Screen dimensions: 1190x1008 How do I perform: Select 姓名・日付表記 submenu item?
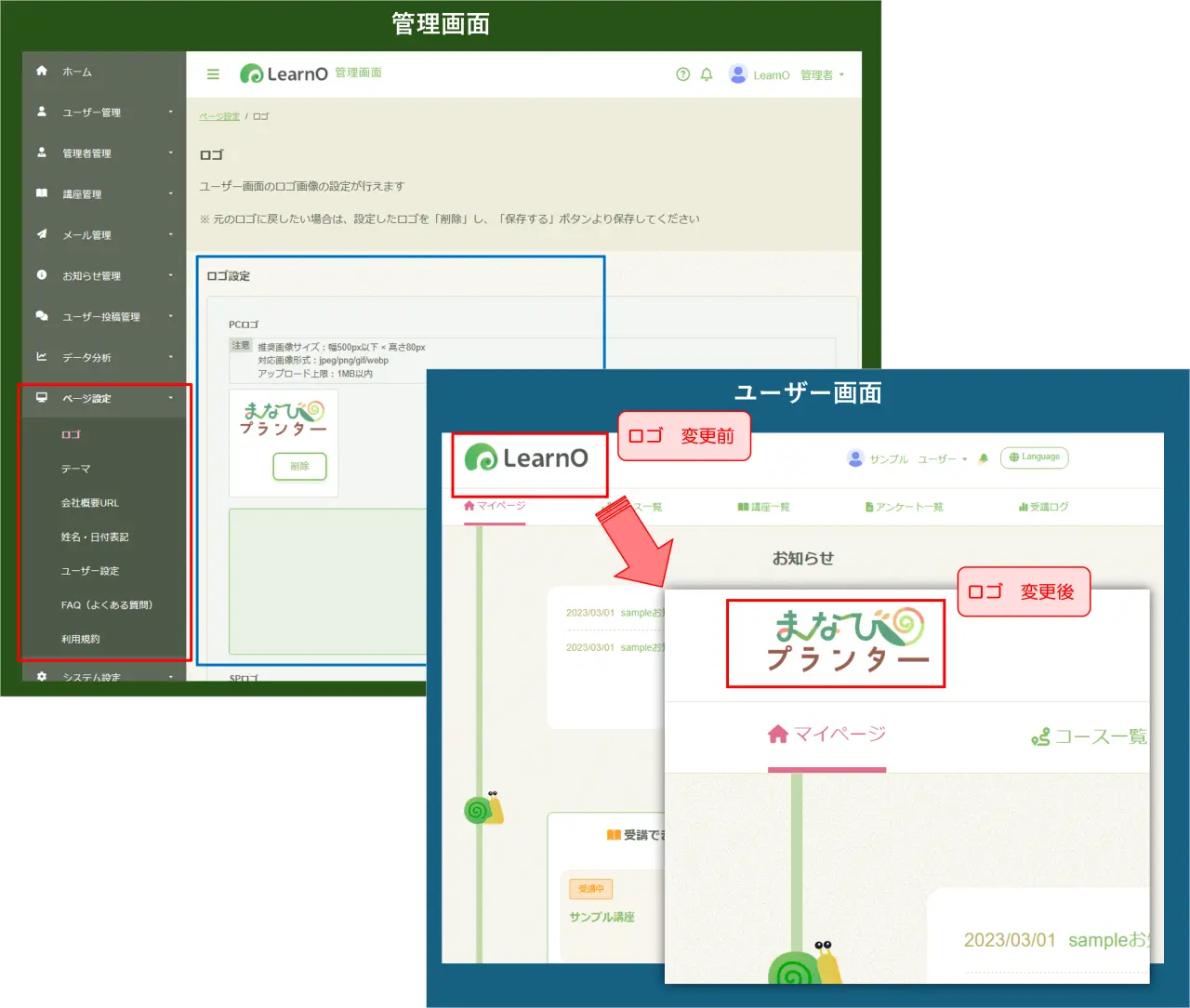point(95,537)
